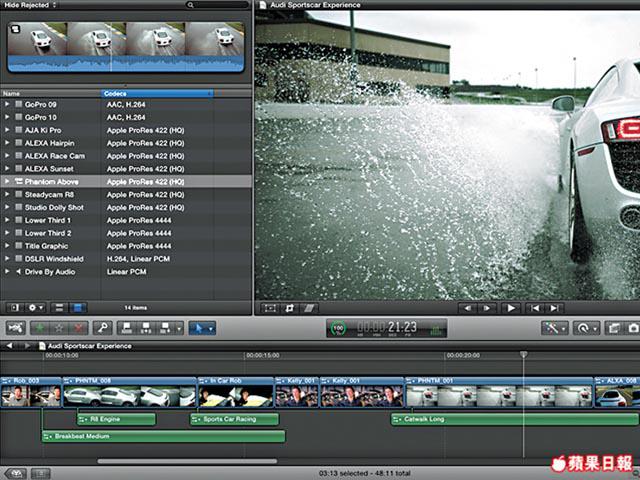
Task: Go back in timeline history arrow
Action: (x=10, y=346)
